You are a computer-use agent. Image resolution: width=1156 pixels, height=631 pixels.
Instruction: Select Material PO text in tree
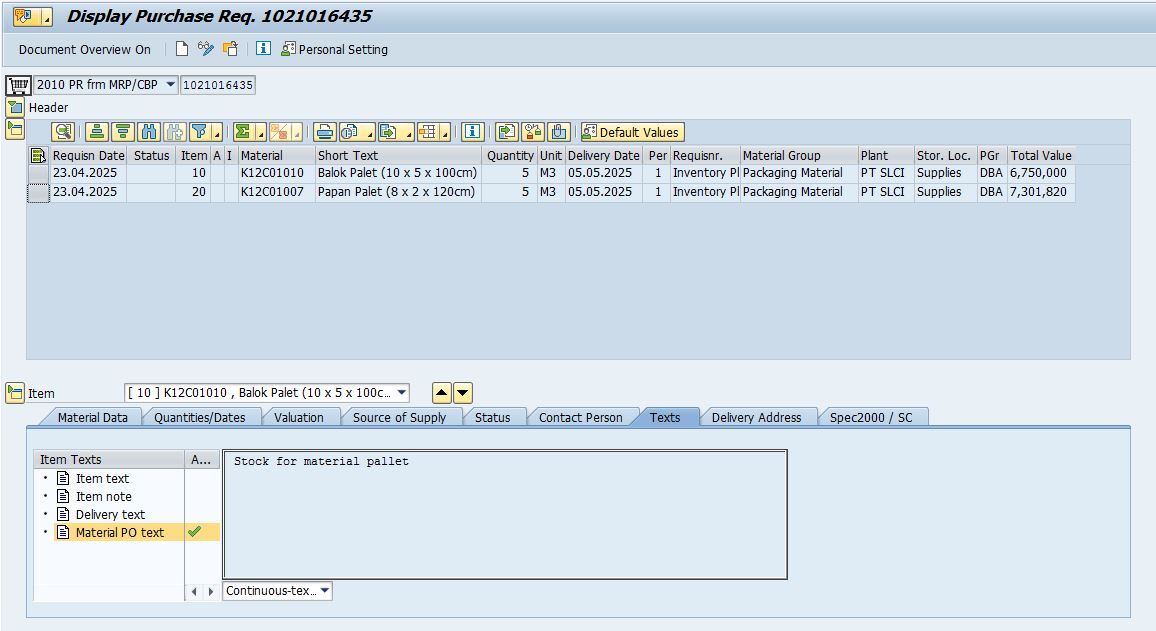point(119,532)
